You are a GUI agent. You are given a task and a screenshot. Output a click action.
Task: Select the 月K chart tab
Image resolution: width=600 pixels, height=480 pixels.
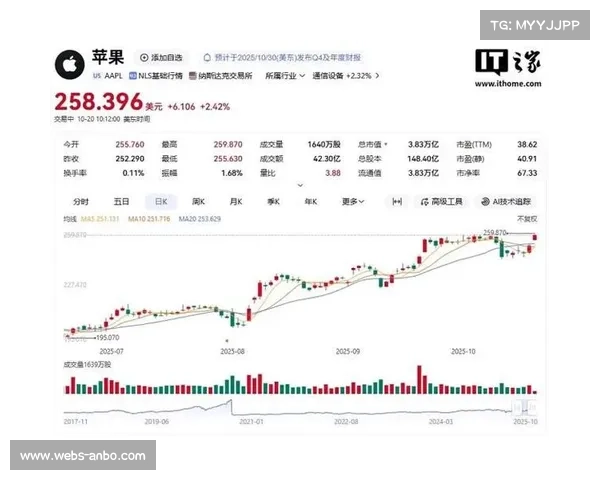[x=236, y=201]
